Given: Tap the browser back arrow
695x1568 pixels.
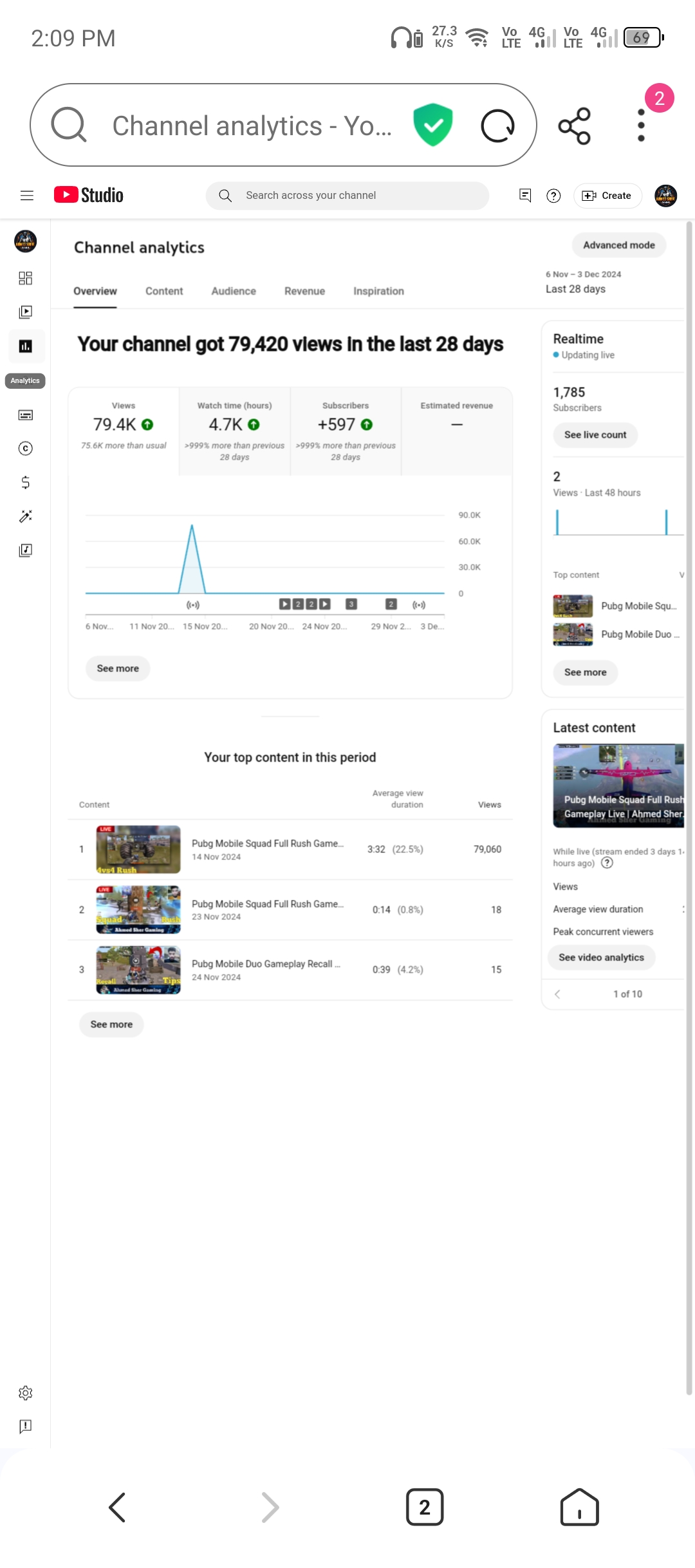Looking at the screenshot, I should click(116, 1507).
